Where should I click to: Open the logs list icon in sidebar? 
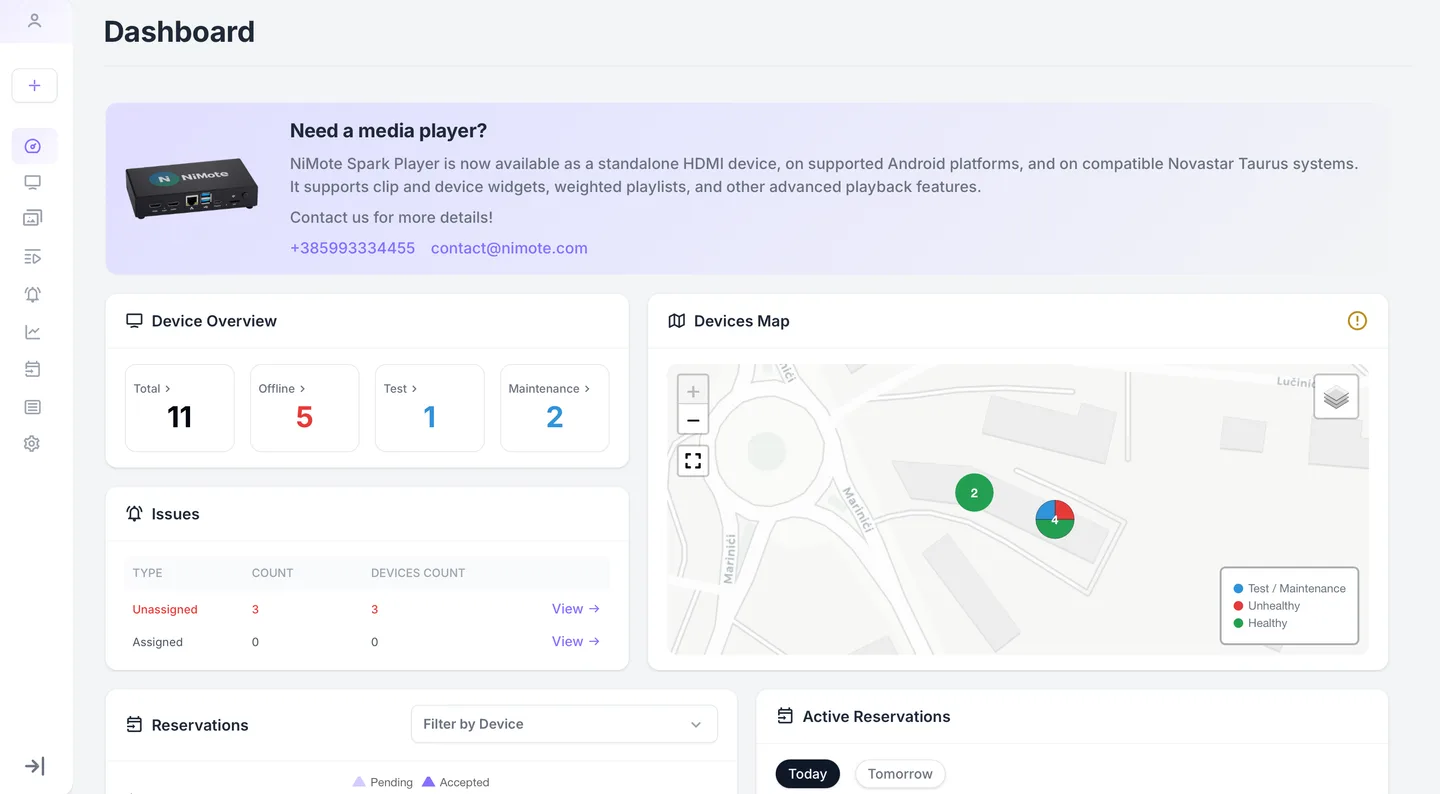click(x=33, y=407)
